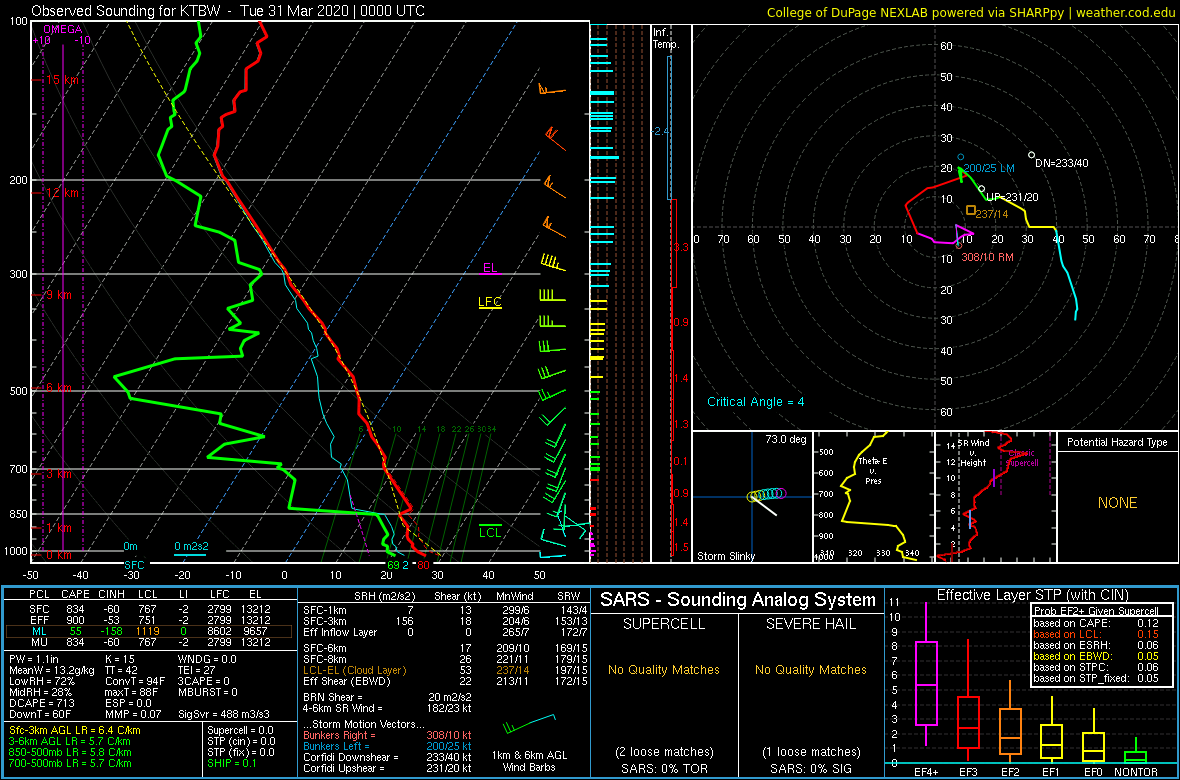Click 'SARS - Sounding Analog System' heading
This screenshot has height=780, width=1180.
[738, 600]
